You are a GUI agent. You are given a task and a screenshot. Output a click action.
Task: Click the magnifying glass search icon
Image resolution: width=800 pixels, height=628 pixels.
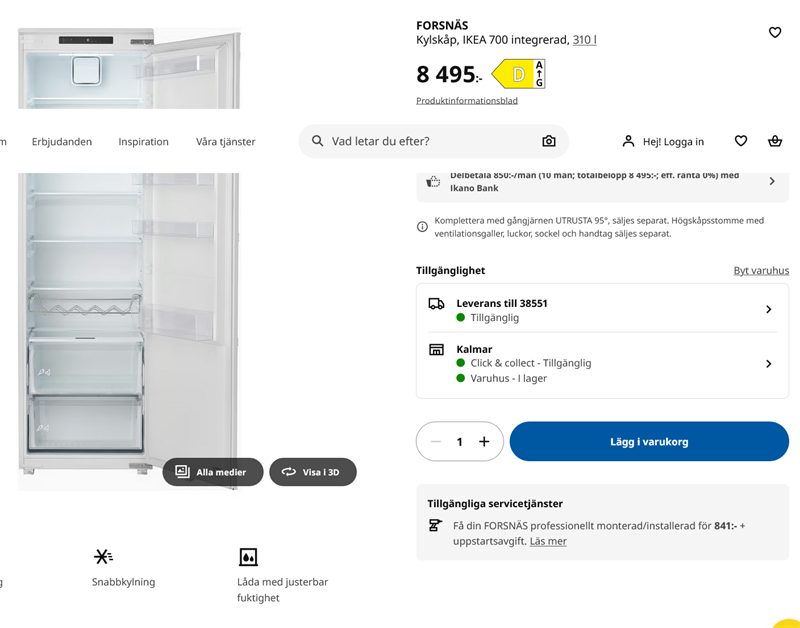(317, 141)
